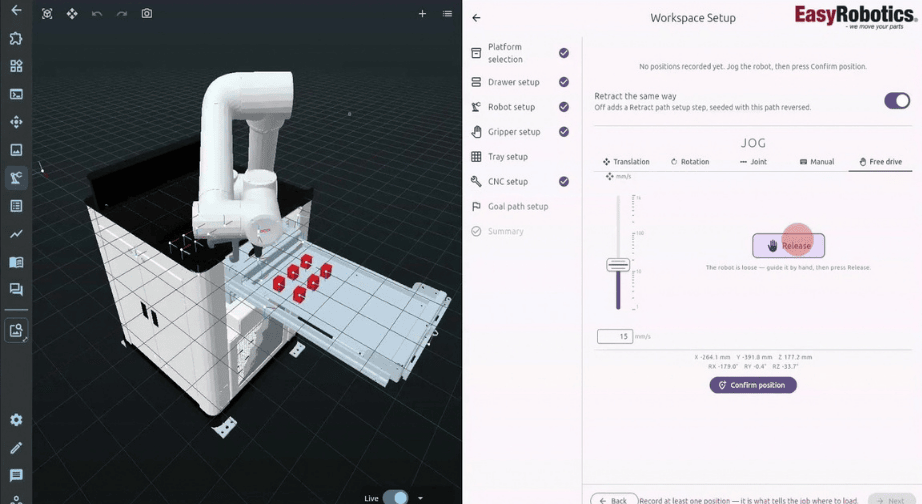Image resolution: width=922 pixels, height=504 pixels.
Task: Open the chat bubbles icon in sidebar
Action: coord(16,289)
